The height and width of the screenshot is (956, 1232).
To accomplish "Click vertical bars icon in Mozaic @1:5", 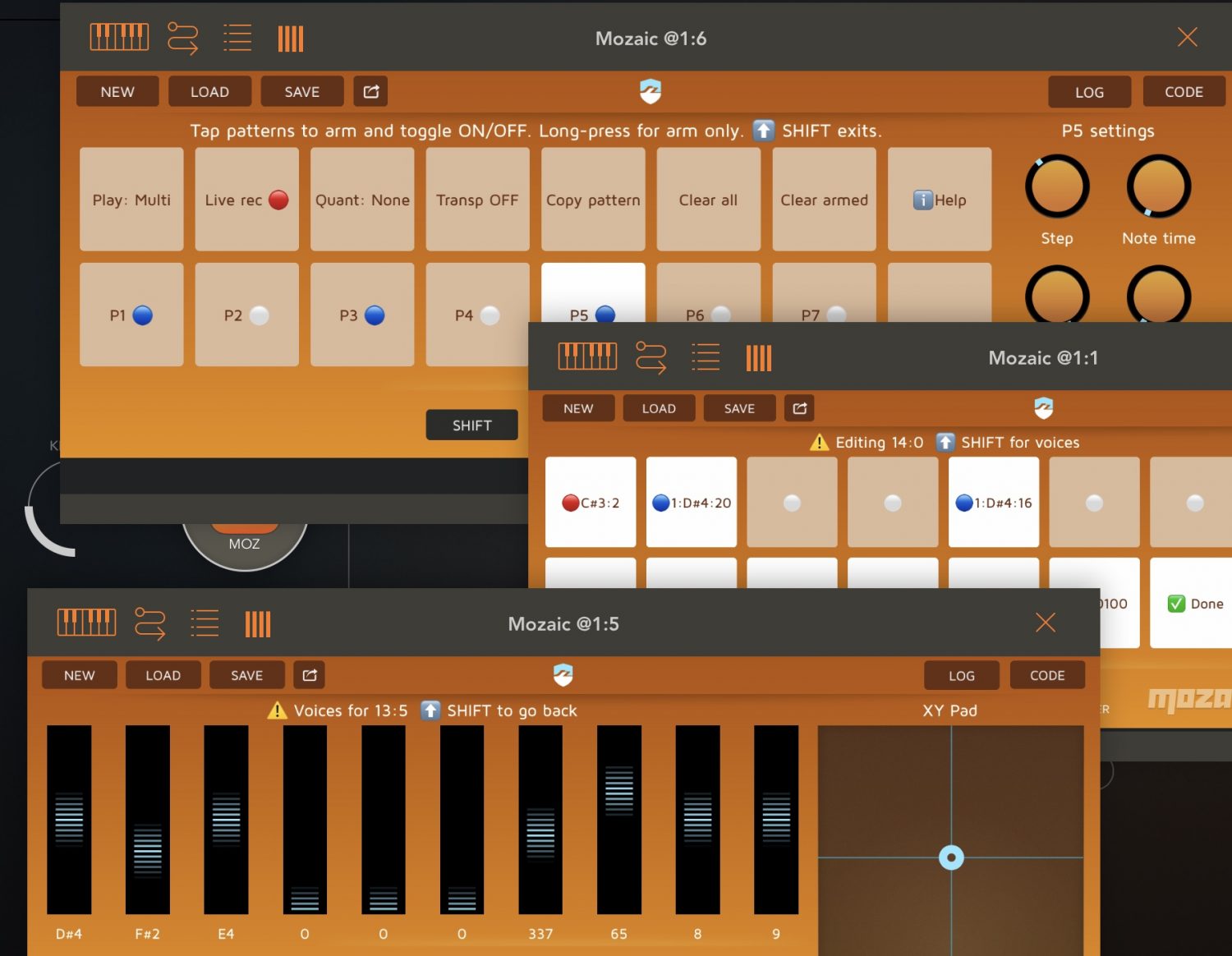I will tap(257, 624).
